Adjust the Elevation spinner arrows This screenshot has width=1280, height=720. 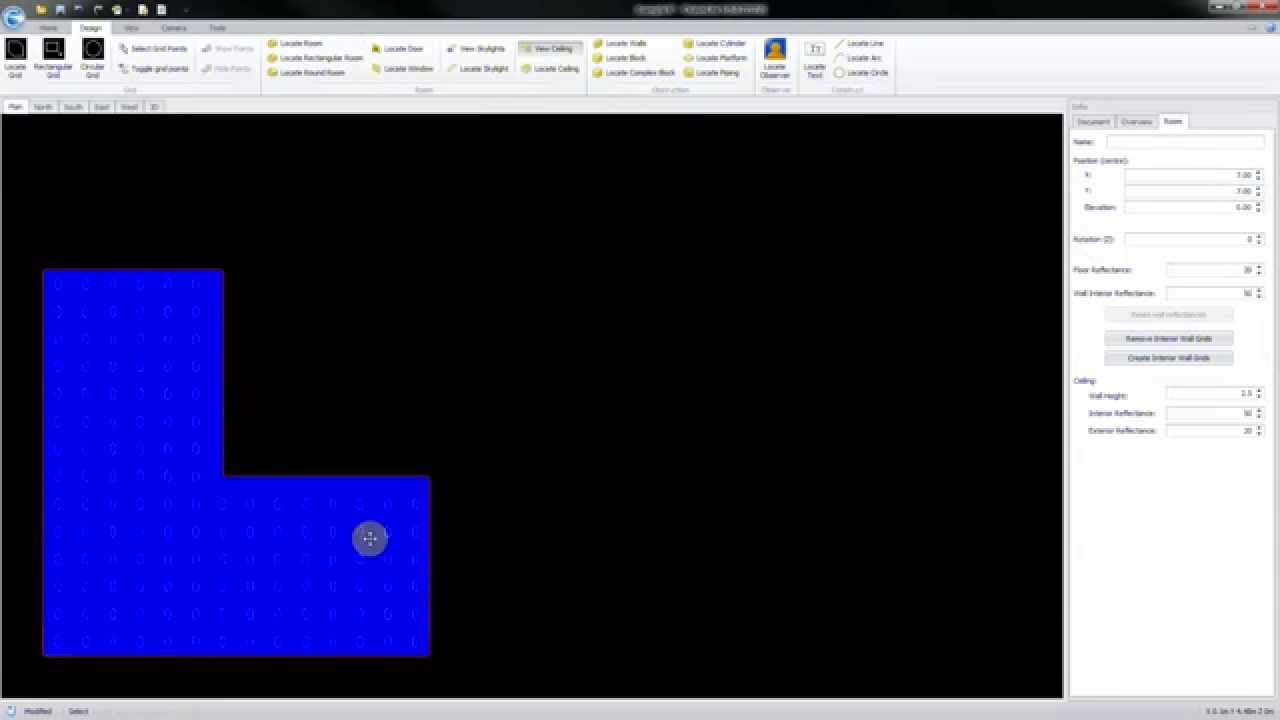[x=1258, y=207]
